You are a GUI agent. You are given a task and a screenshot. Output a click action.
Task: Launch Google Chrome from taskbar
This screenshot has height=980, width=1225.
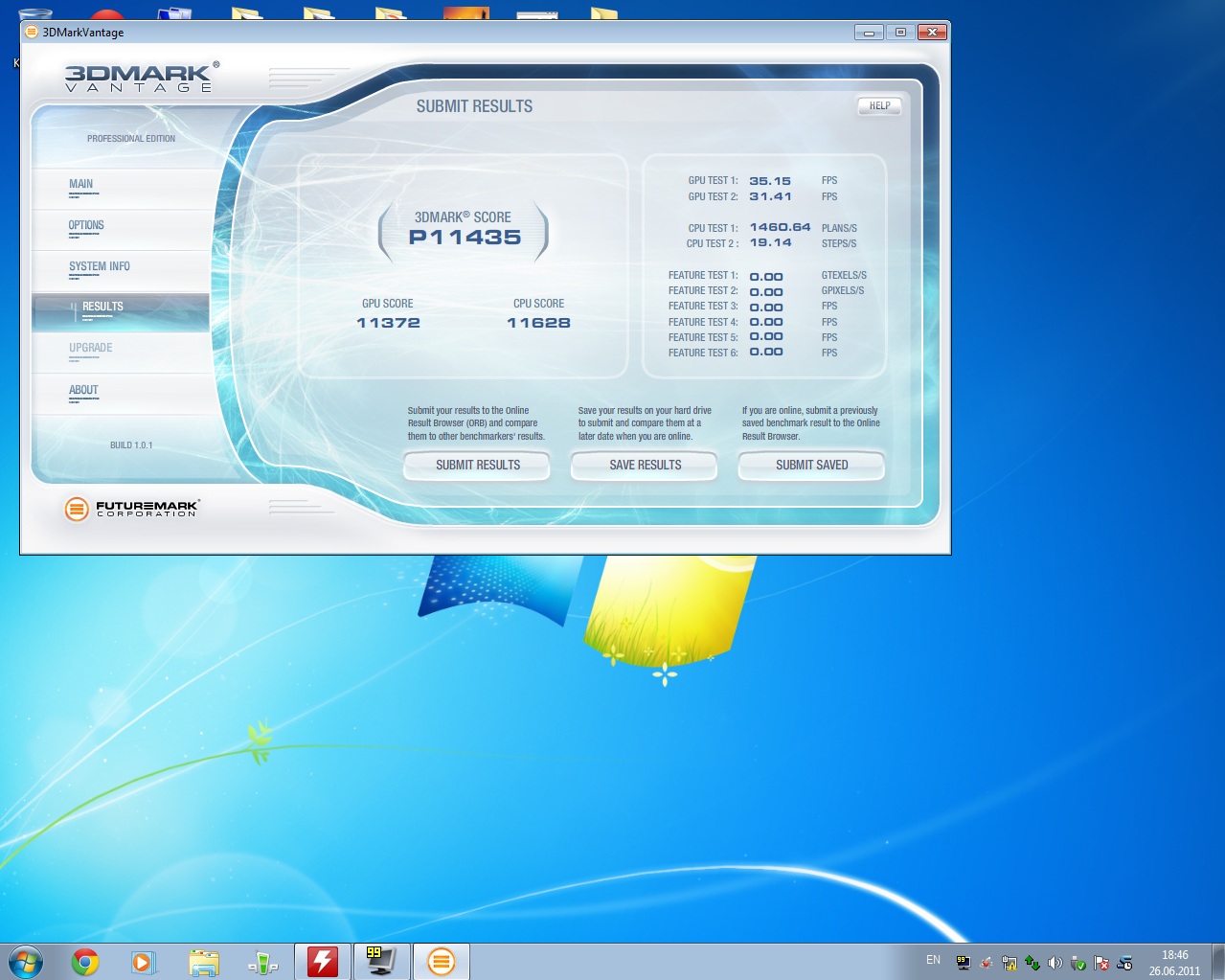[85, 962]
